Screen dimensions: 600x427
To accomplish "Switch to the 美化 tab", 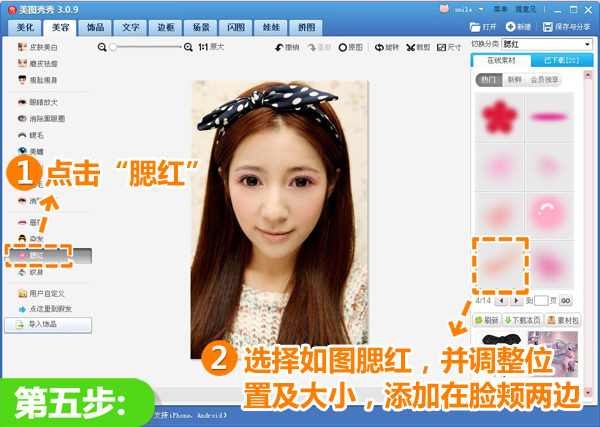I will (25, 28).
